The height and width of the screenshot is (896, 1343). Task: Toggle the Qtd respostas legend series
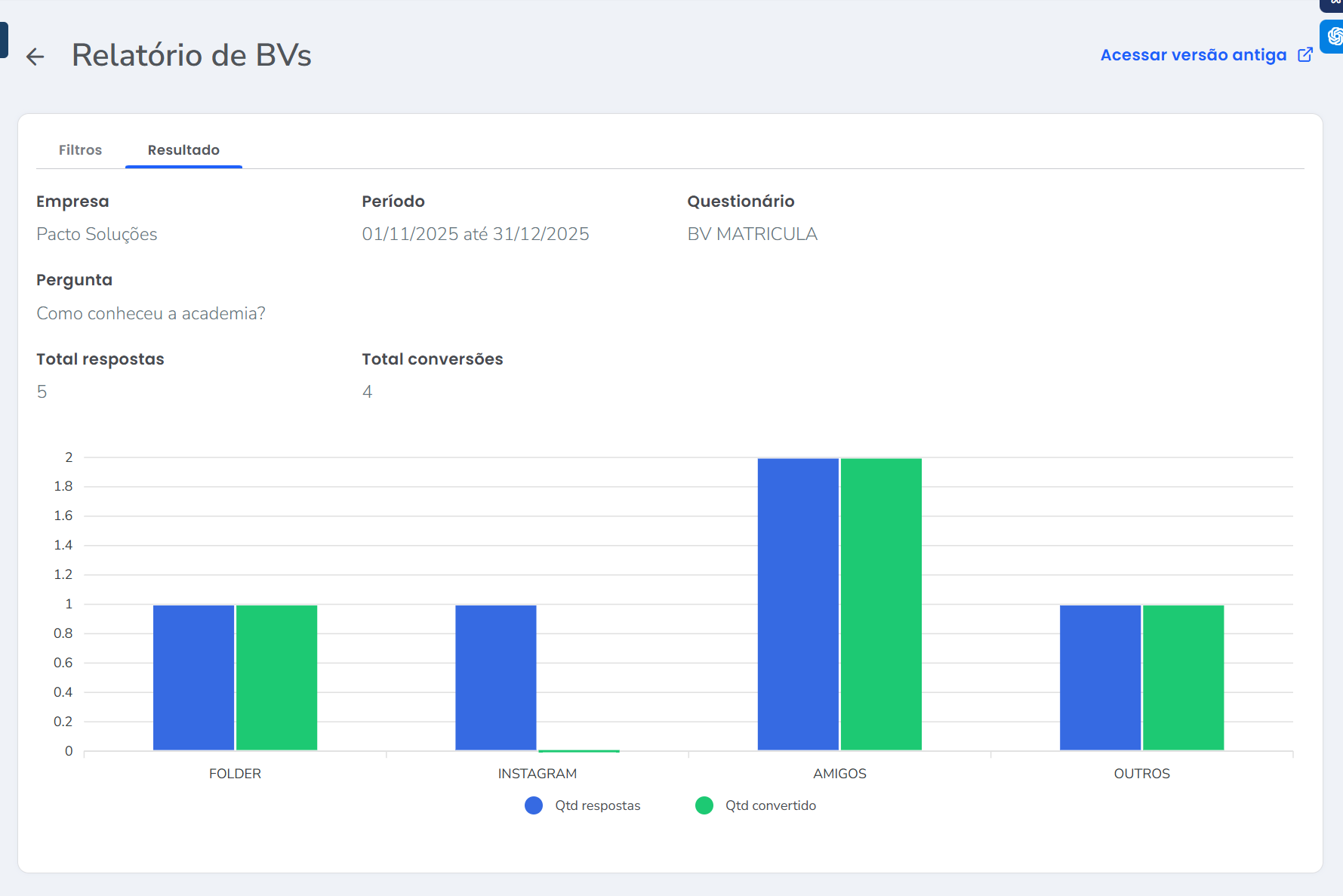[597, 805]
